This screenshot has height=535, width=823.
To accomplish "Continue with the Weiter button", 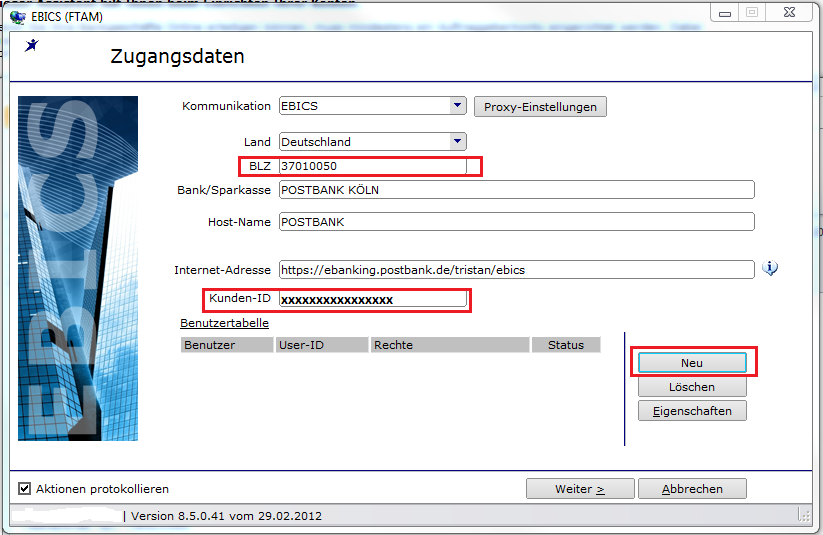I will point(580,489).
